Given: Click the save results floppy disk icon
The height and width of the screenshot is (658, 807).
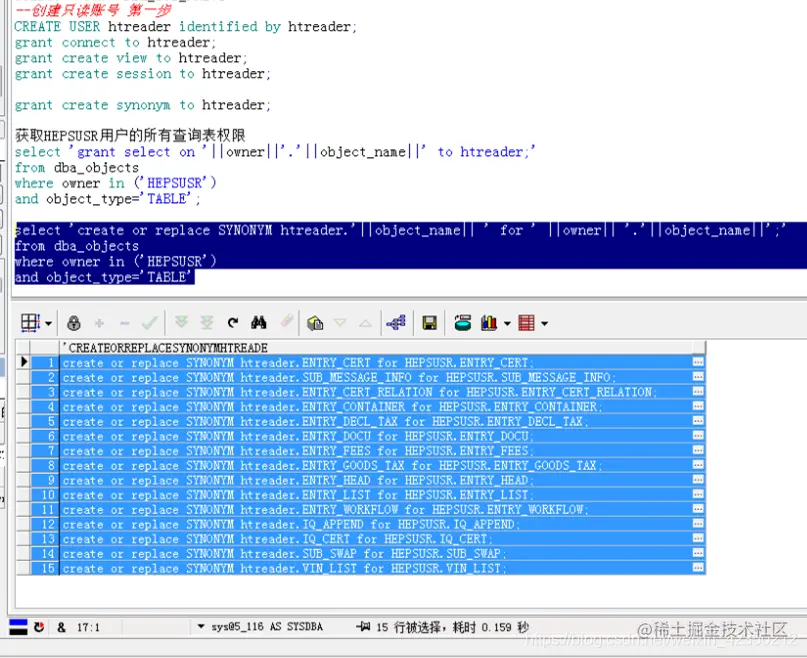Looking at the screenshot, I should pos(429,323).
